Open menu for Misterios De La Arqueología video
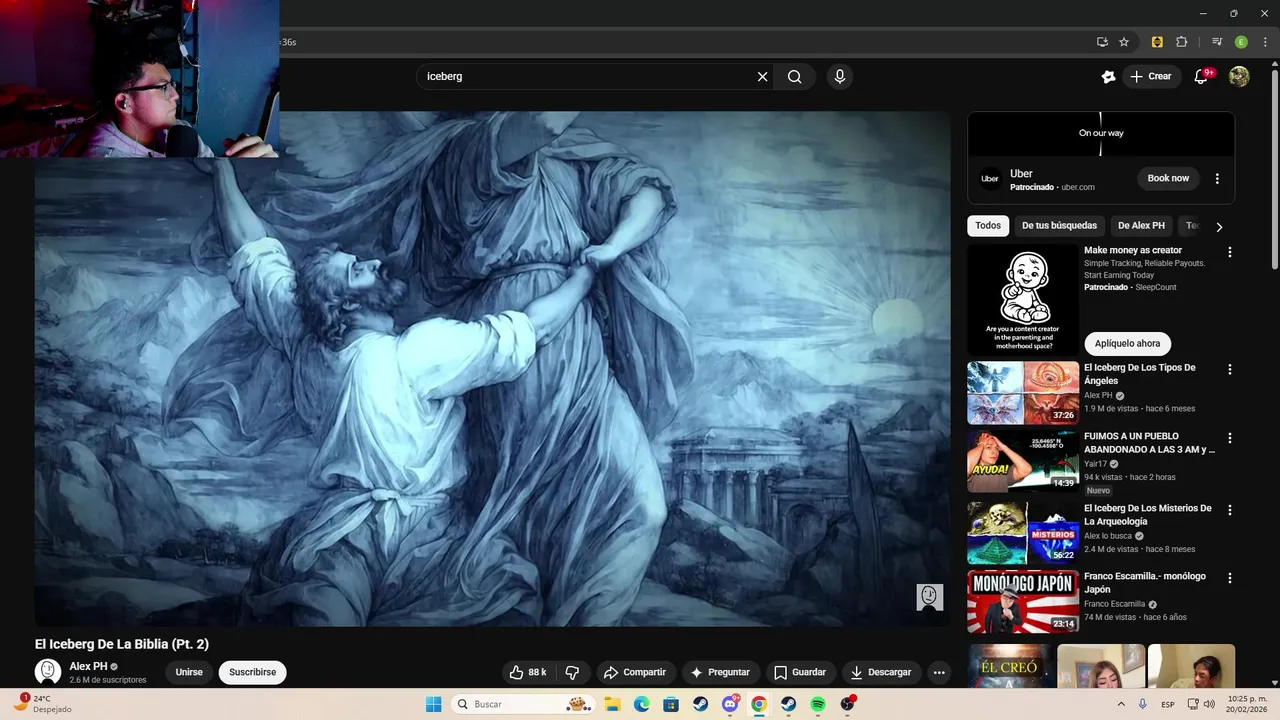1280x720 pixels. click(1230, 509)
